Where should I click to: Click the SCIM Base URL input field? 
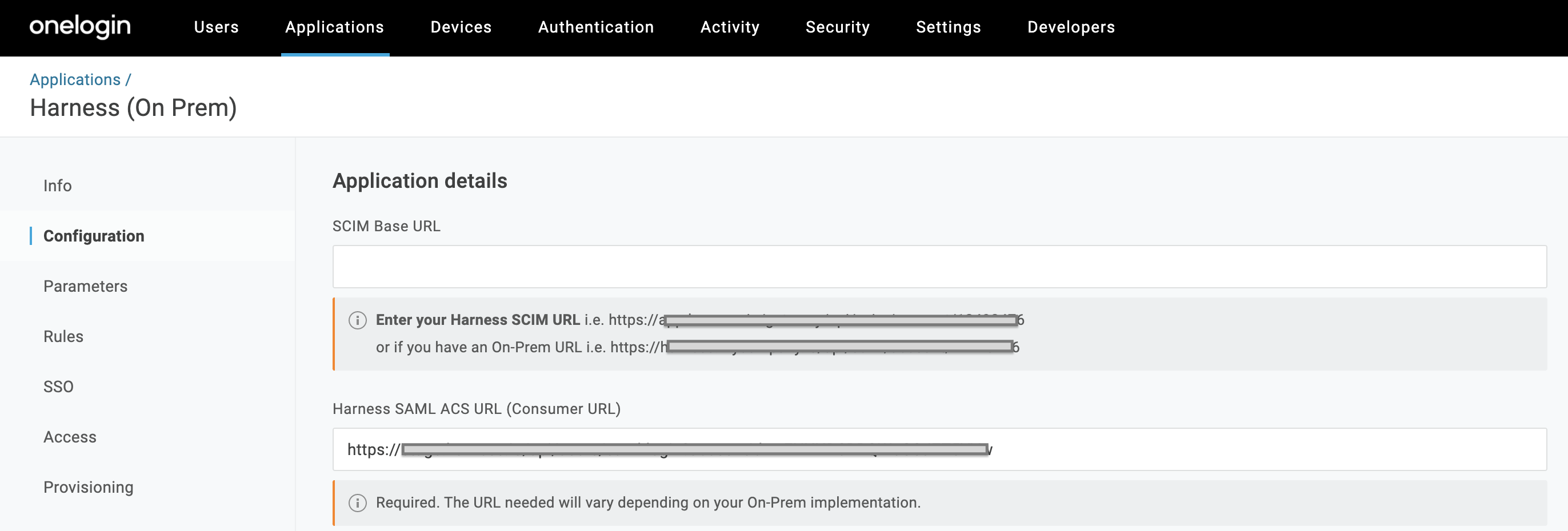point(939,267)
